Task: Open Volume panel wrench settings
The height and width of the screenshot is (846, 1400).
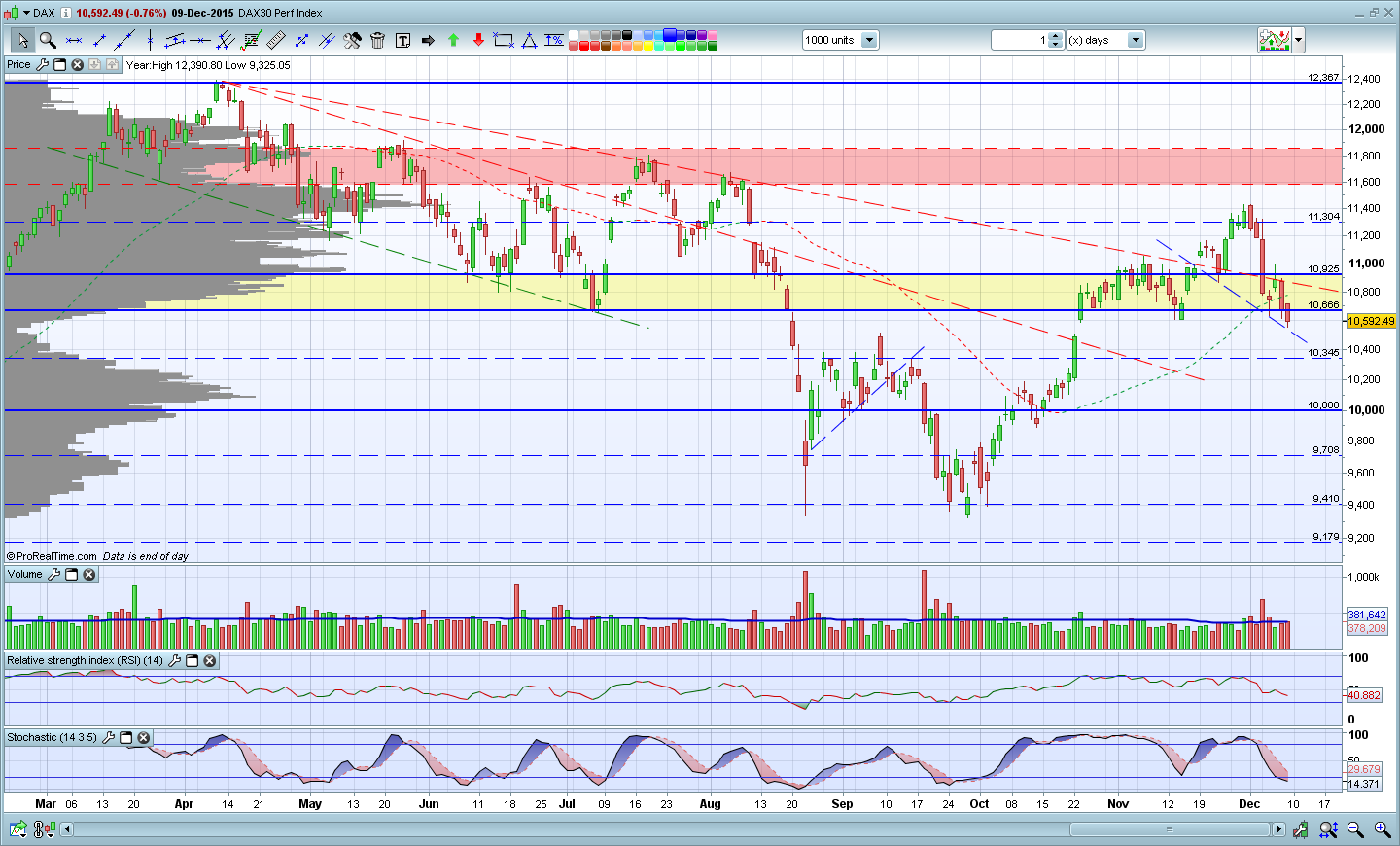Action: pos(53,575)
